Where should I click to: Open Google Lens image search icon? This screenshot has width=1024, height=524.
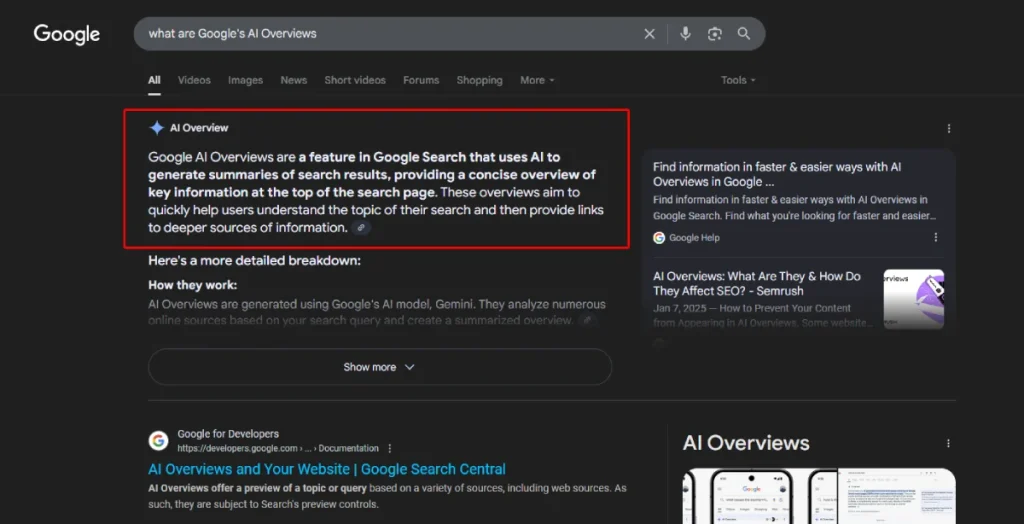point(714,34)
